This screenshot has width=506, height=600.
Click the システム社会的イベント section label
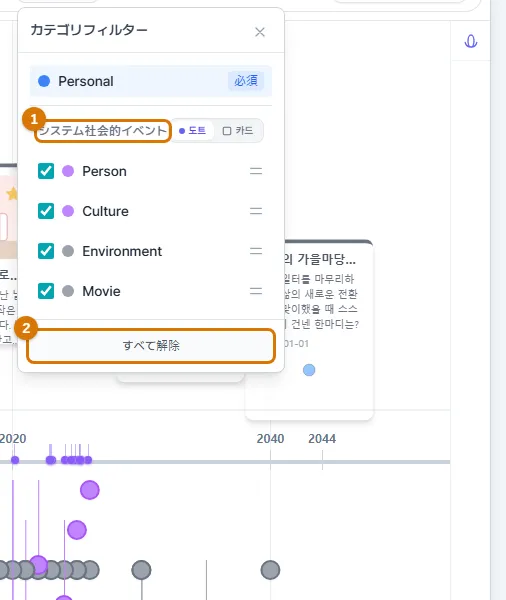[x=103, y=131]
